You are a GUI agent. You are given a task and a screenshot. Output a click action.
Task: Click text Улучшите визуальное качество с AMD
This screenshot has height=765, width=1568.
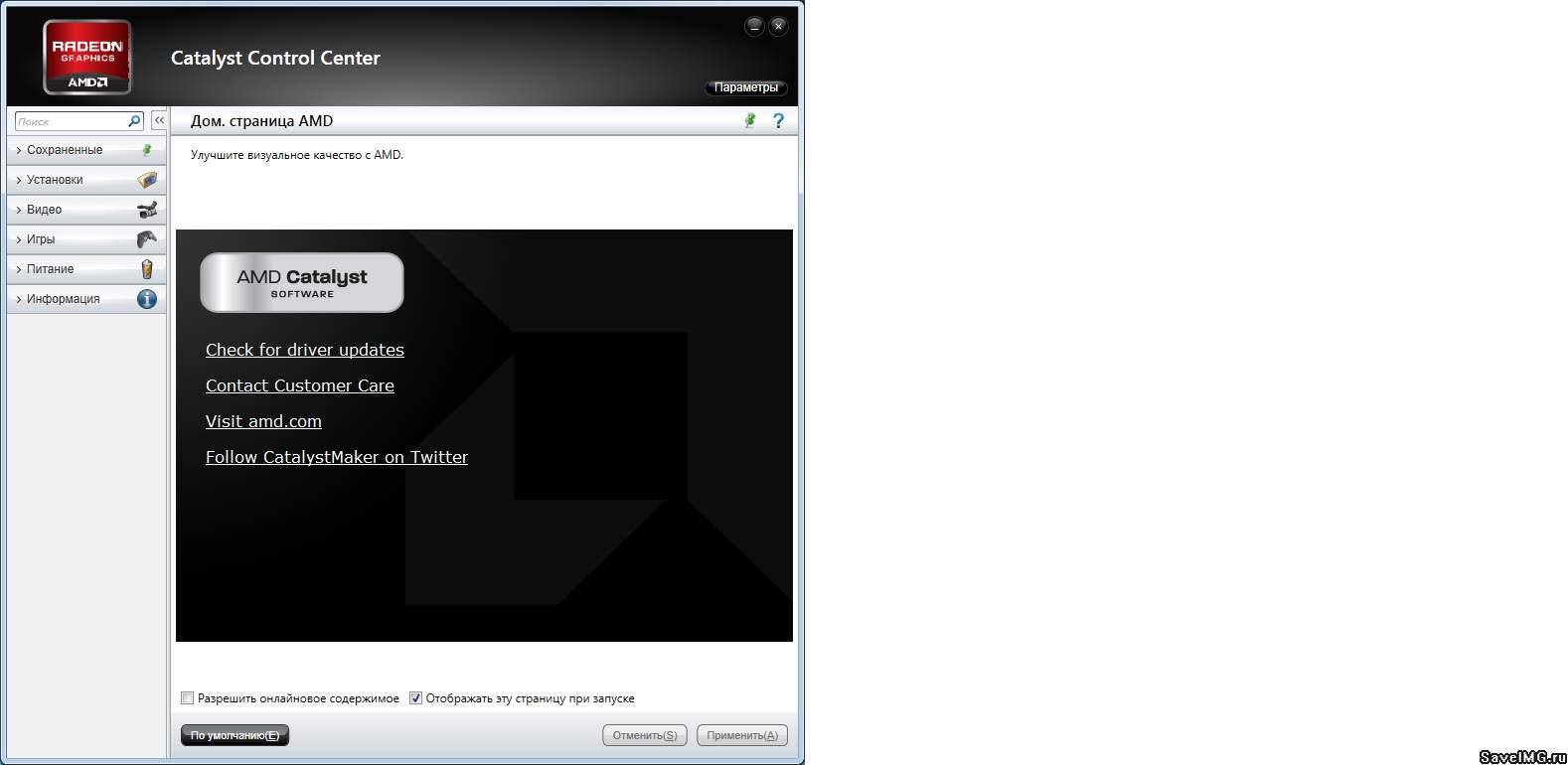tap(297, 155)
